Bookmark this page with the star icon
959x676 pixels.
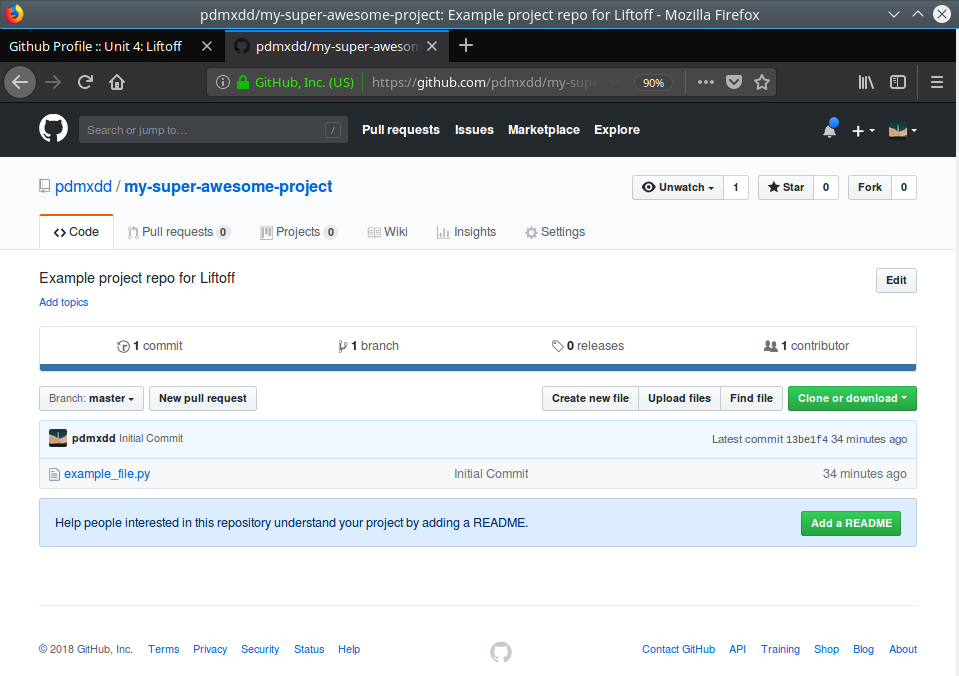(762, 82)
